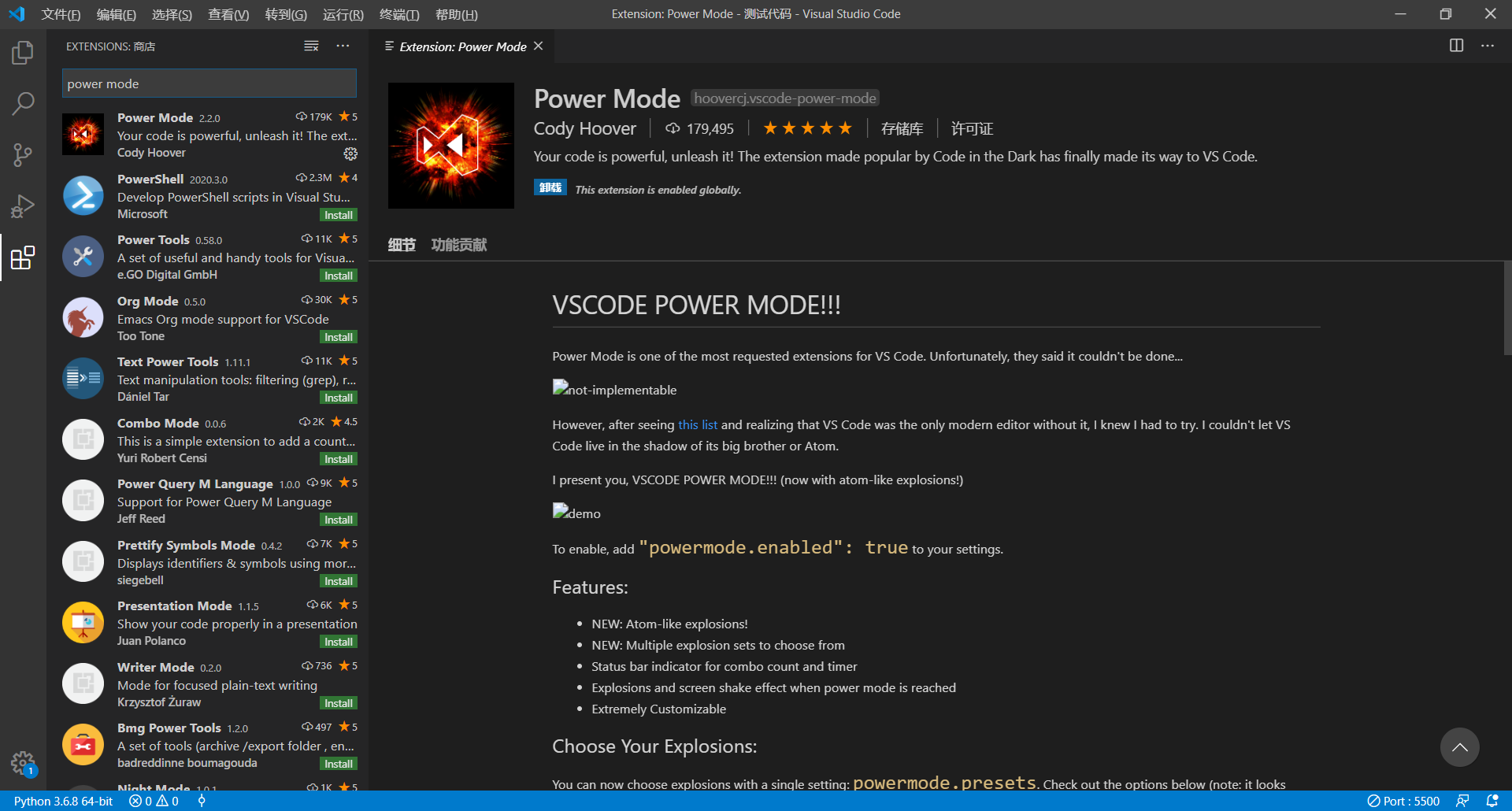Viewport: 1512px width, 811px height.
Task: Select the Writer Mode entry in results
Action: point(209,684)
